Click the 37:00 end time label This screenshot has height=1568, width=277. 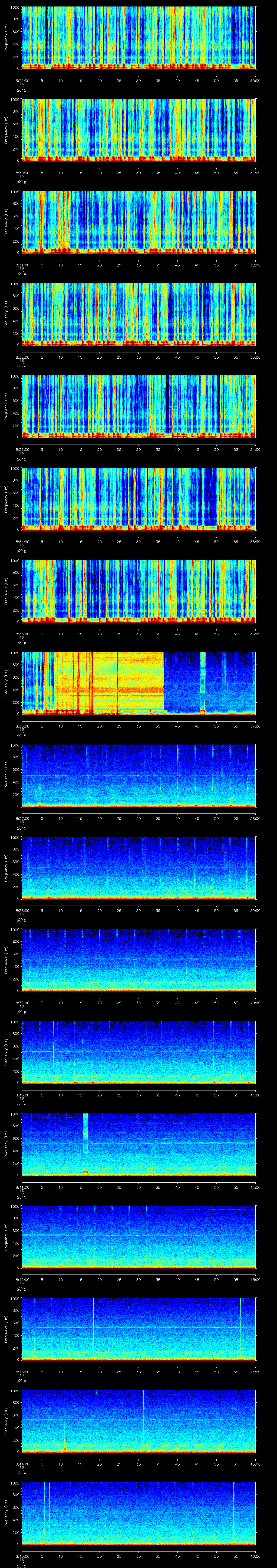click(256, 726)
